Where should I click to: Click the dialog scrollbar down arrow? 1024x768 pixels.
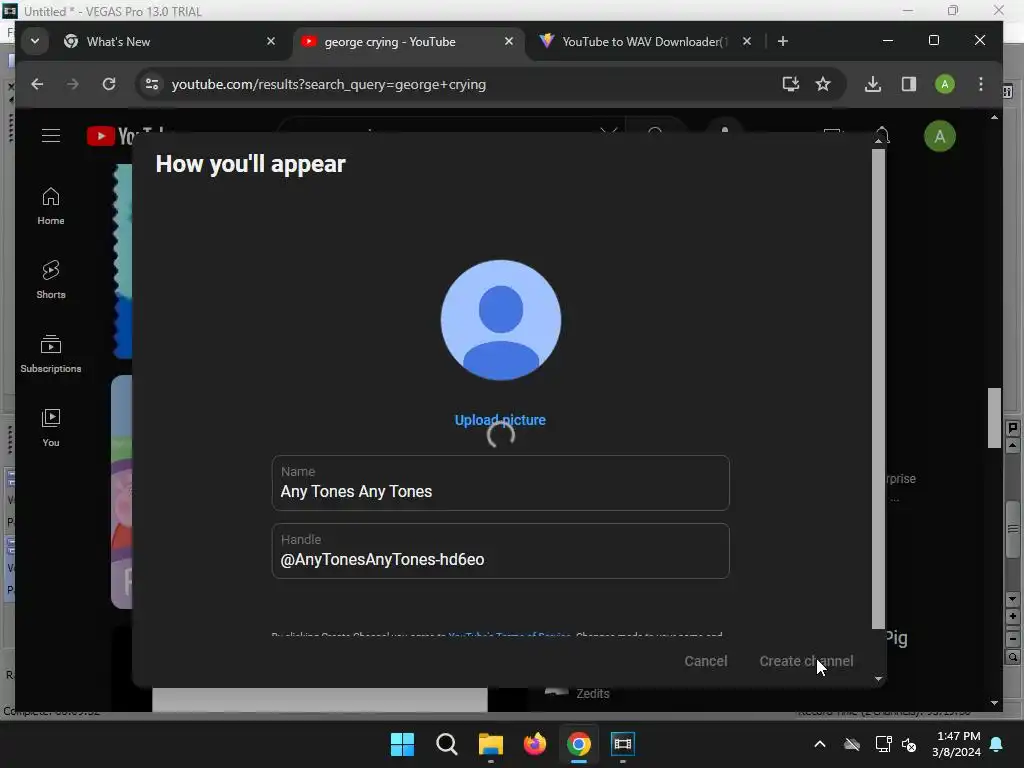(878, 679)
